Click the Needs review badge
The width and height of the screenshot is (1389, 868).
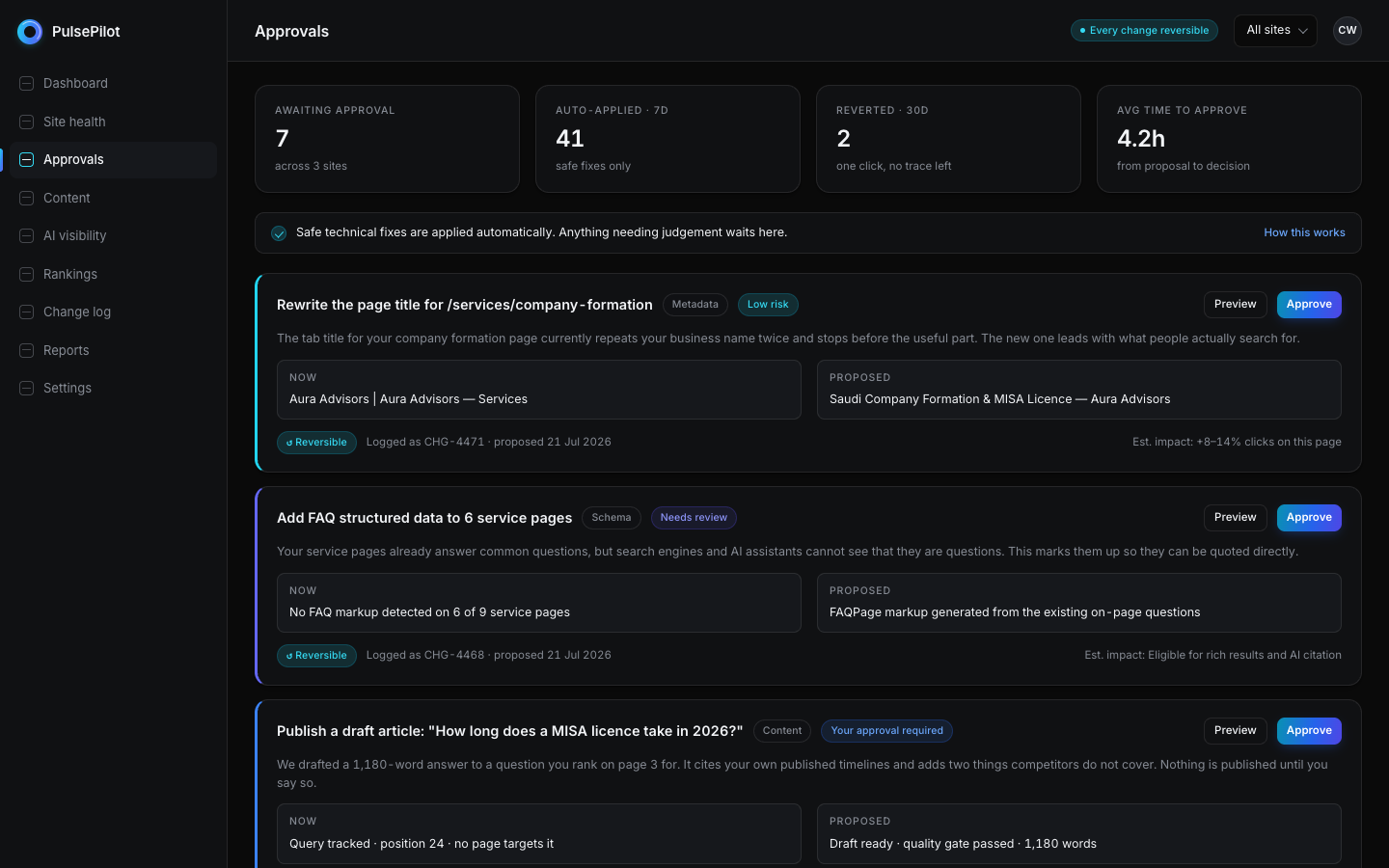tap(694, 518)
